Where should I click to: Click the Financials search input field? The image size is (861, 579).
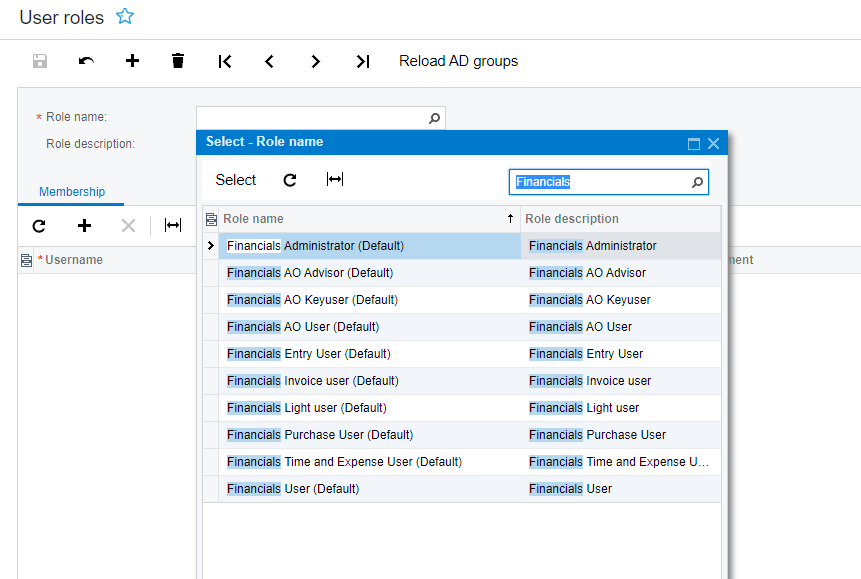600,182
